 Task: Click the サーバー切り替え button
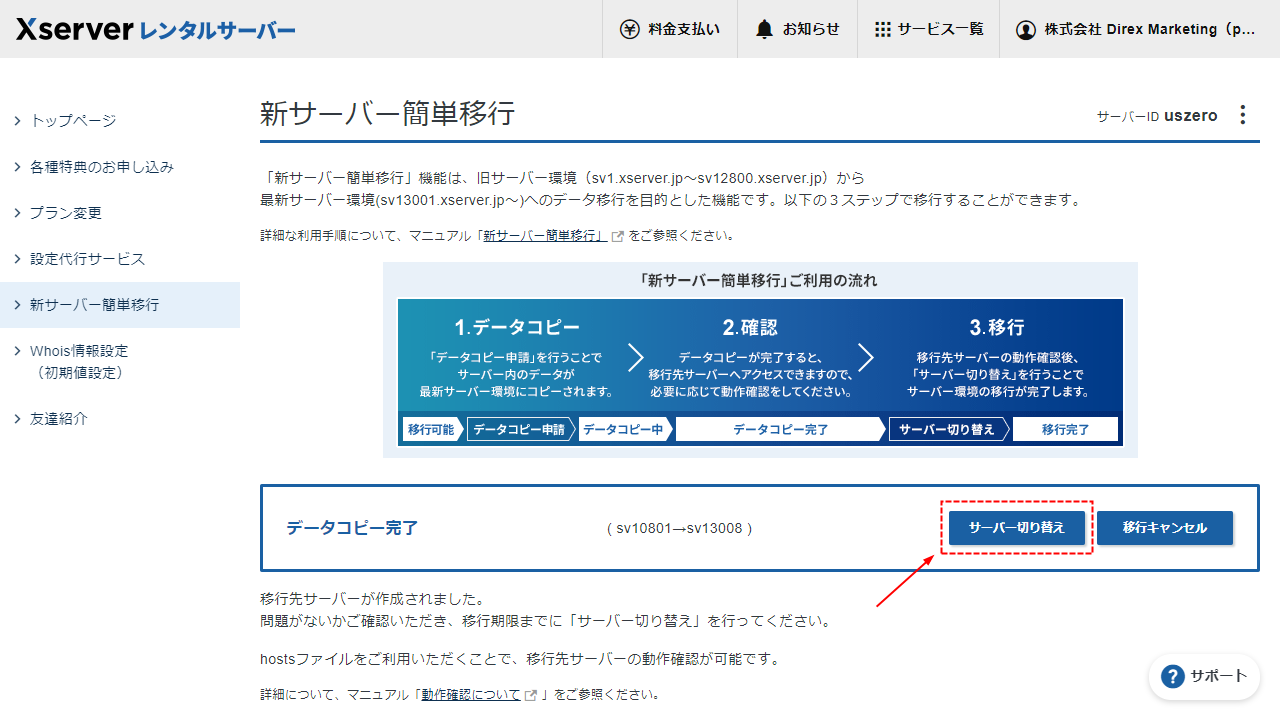(1017, 528)
